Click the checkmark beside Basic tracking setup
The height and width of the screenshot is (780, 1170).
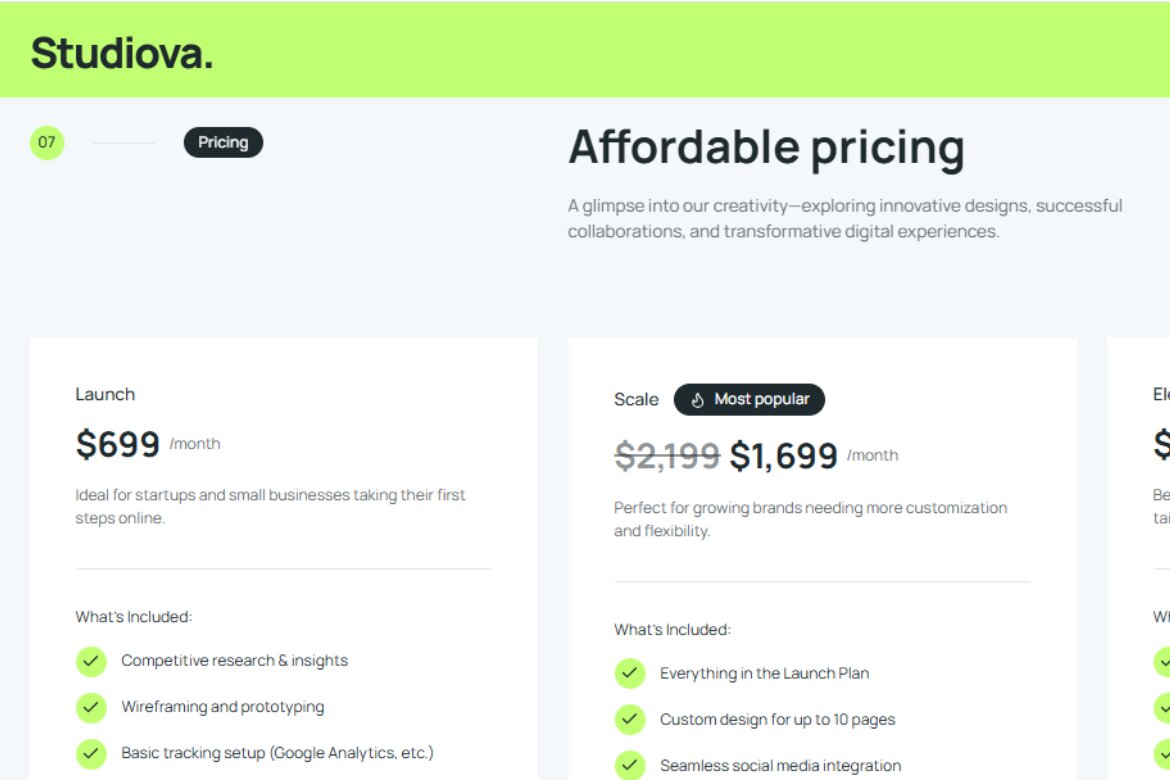pyautogui.click(x=91, y=753)
